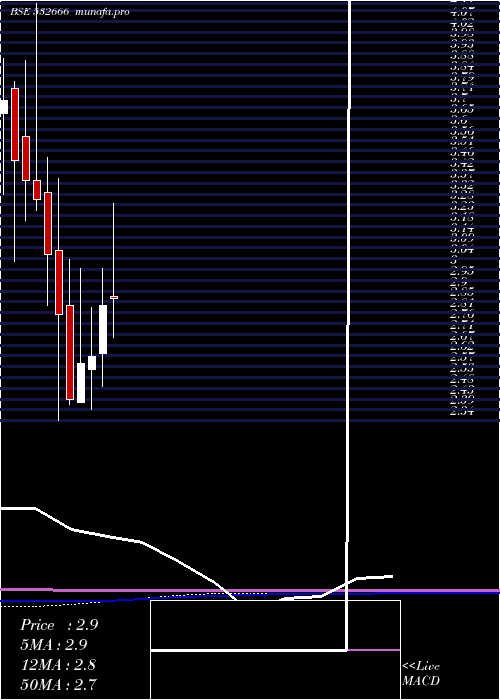Click the tallest white candlestick body

(103, 329)
